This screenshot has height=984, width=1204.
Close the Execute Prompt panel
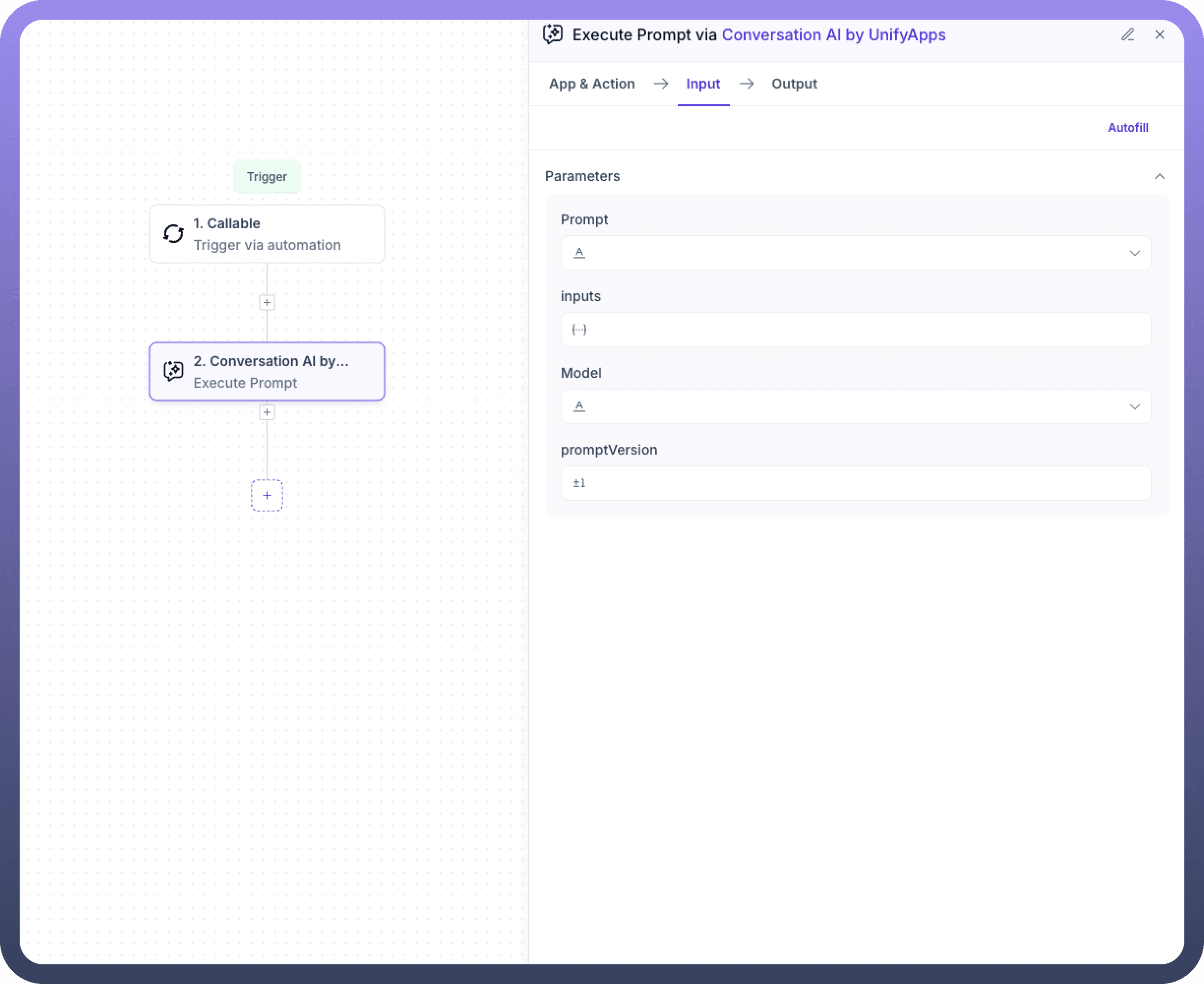click(x=1159, y=34)
